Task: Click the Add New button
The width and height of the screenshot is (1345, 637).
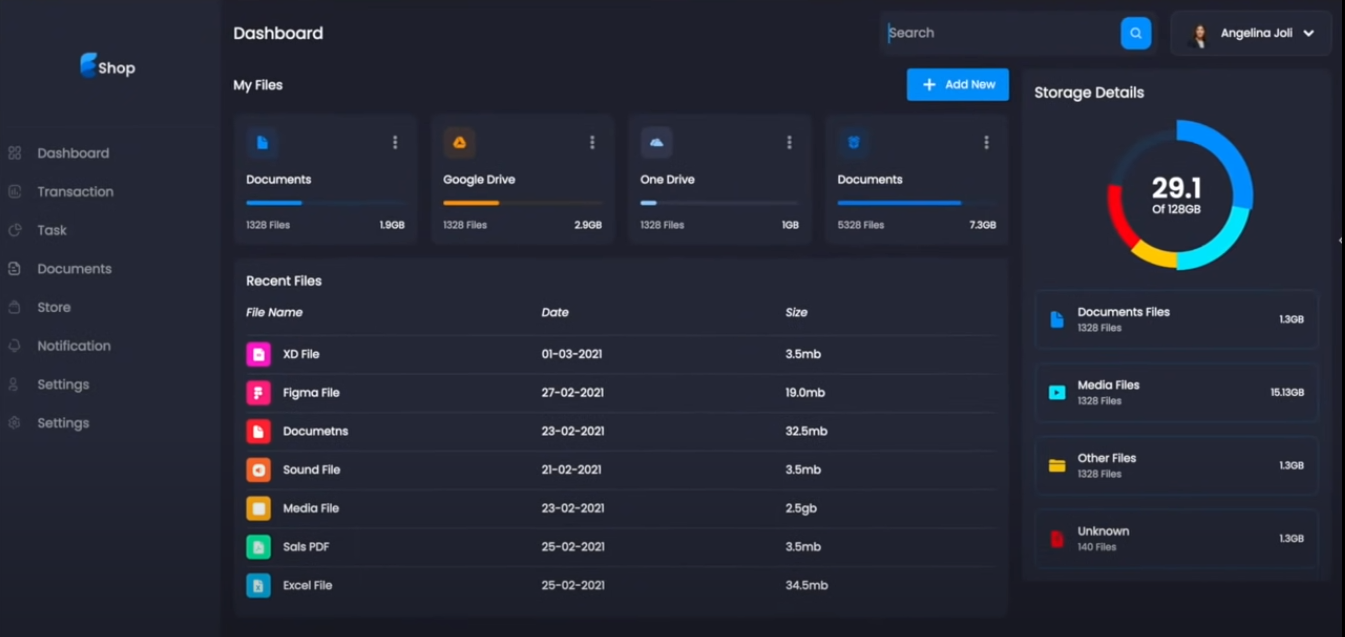Action: click(957, 84)
